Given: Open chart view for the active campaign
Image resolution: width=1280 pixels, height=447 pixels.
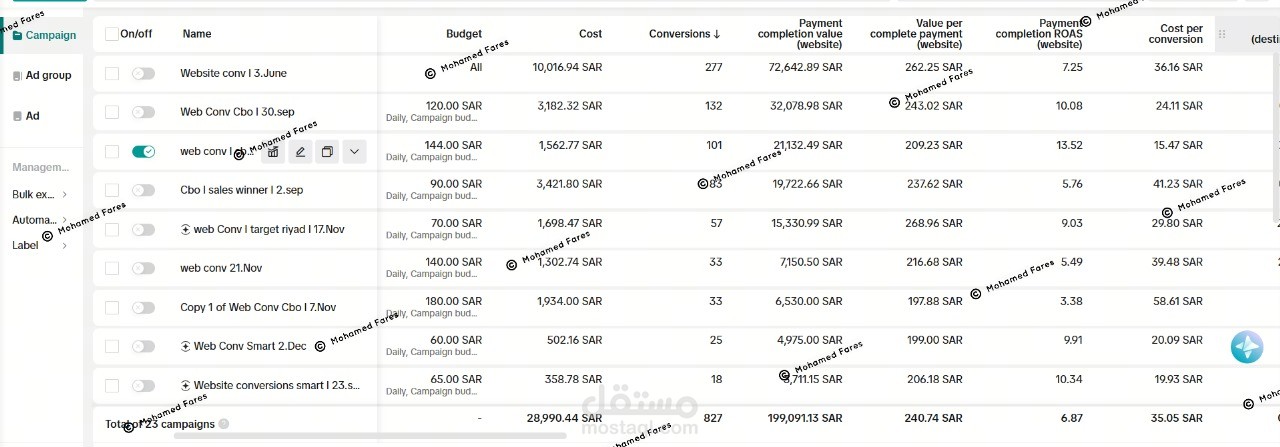Looking at the screenshot, I should (273, 152).
